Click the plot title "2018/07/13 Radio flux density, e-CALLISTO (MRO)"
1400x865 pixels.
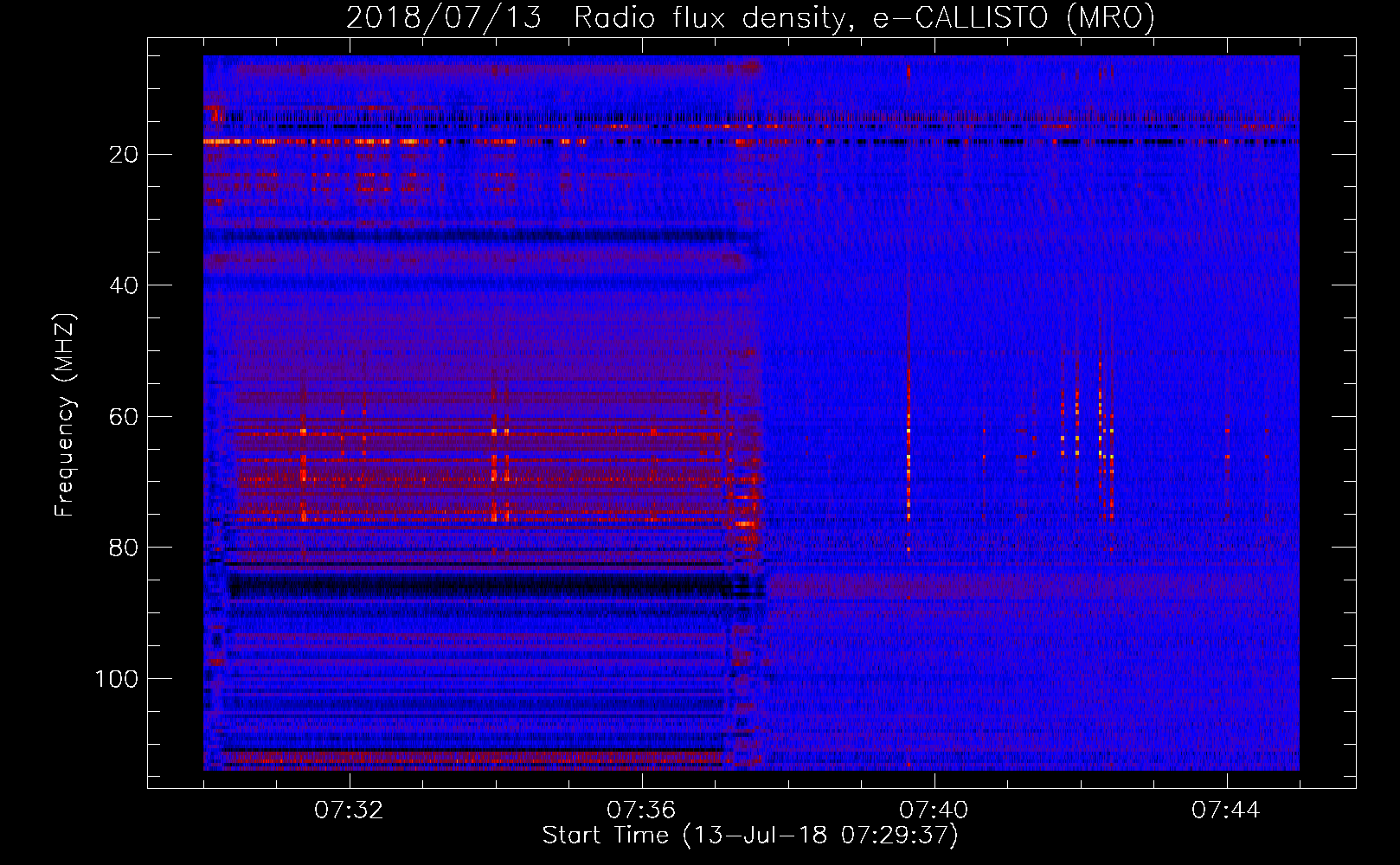(x=750, y=18)
